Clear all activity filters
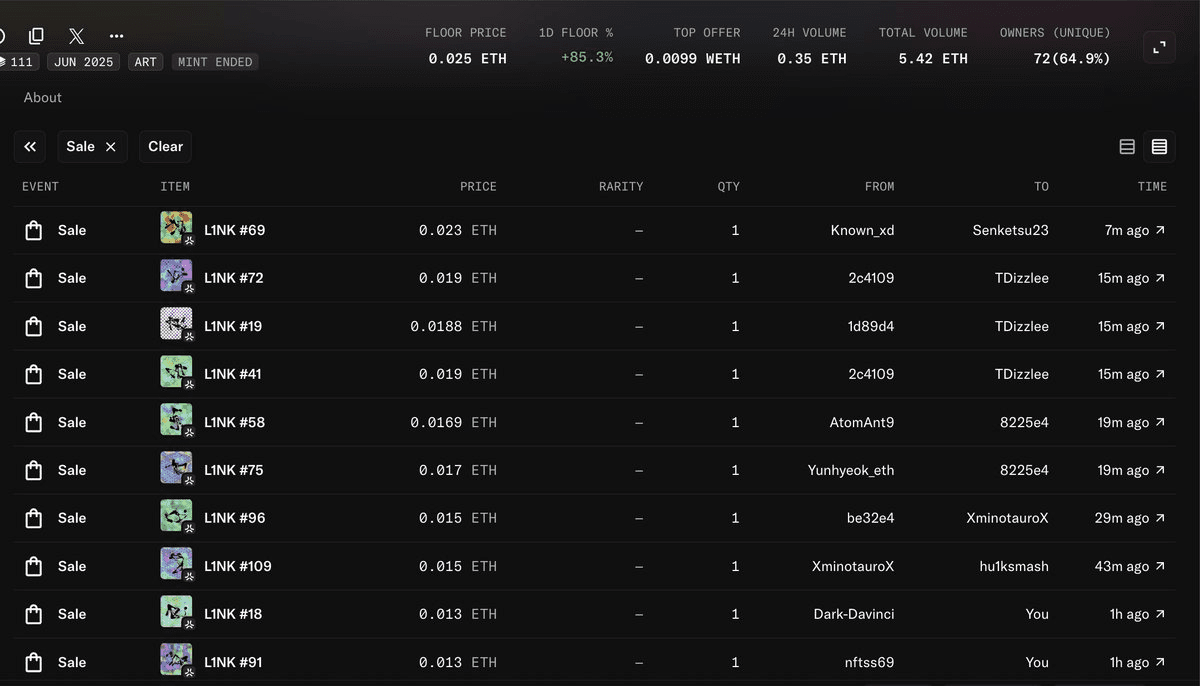 pyautogui.click(x=165, y=147)
